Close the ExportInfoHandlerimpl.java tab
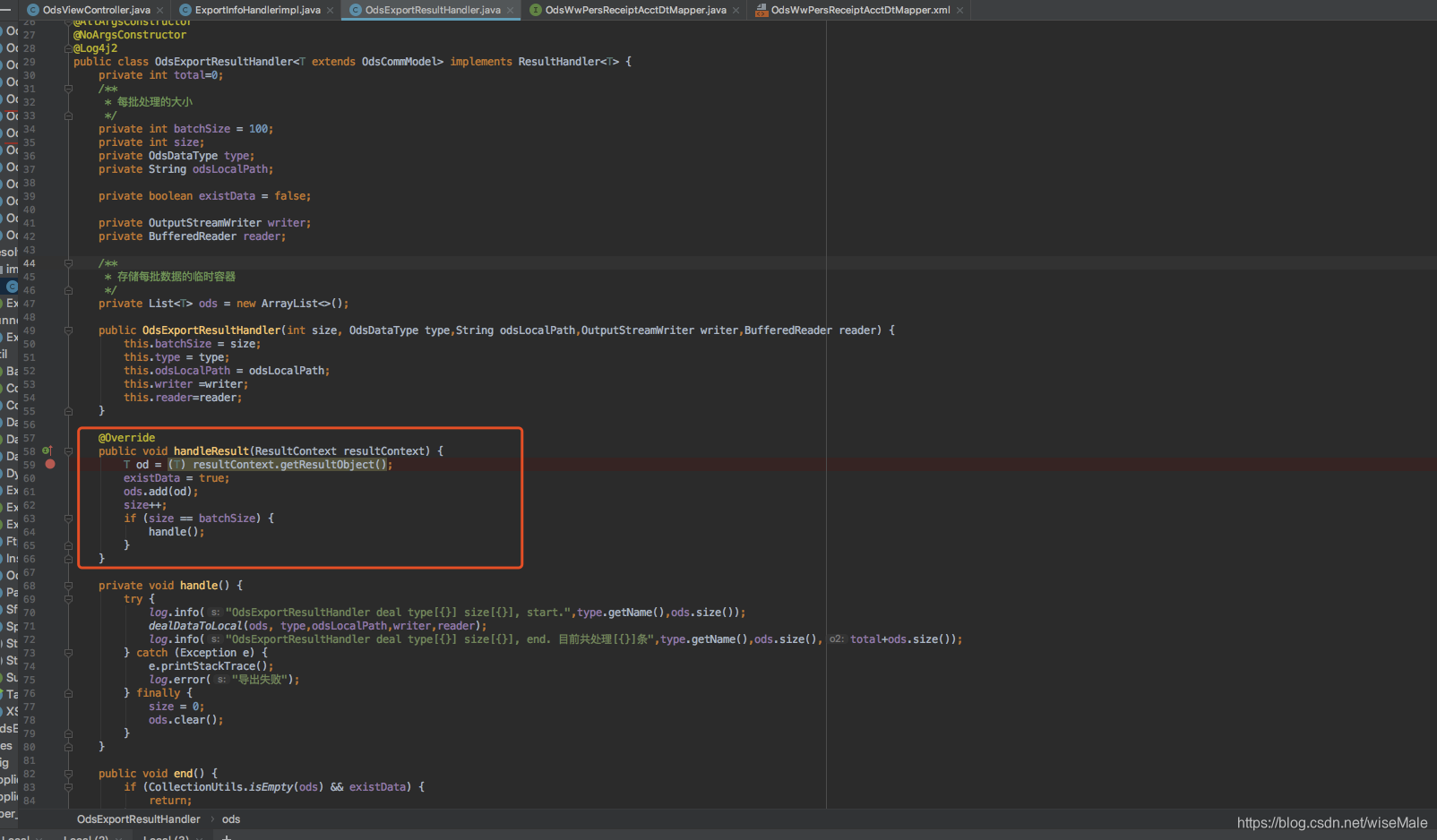 coord(330,10)
